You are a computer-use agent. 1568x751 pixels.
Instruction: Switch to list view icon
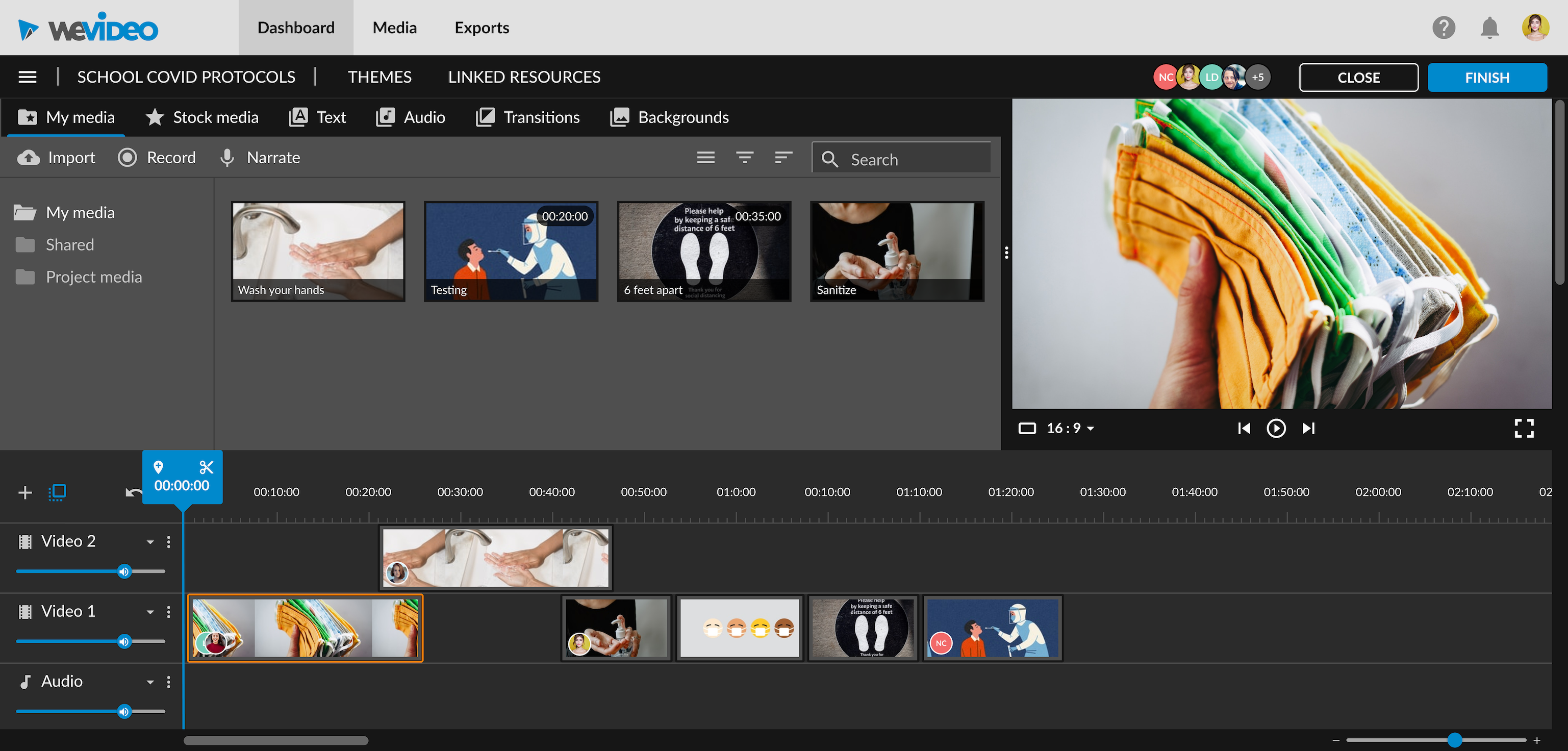coord(705,158)
